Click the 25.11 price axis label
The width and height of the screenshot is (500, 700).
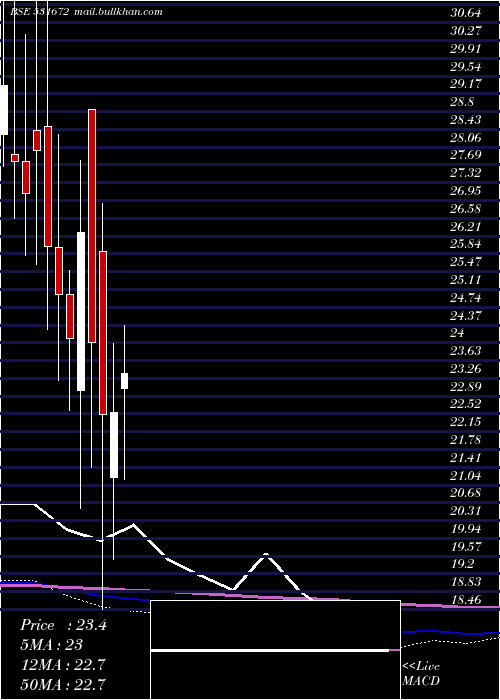(x=466, y=279)
